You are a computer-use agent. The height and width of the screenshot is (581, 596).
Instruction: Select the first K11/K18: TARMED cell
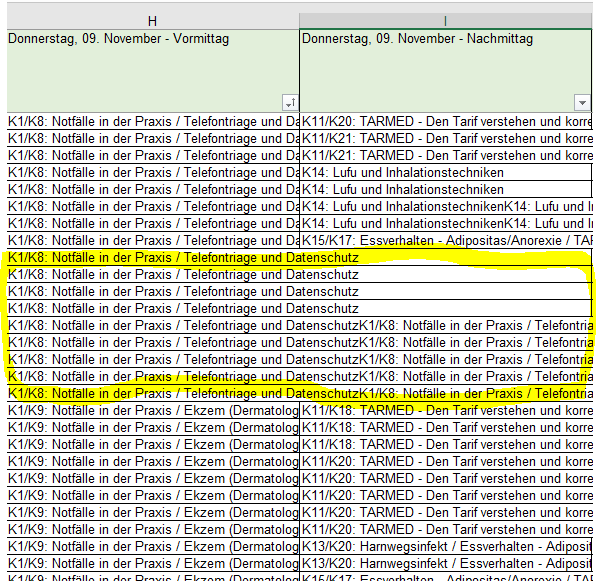(x=445, y=411)
